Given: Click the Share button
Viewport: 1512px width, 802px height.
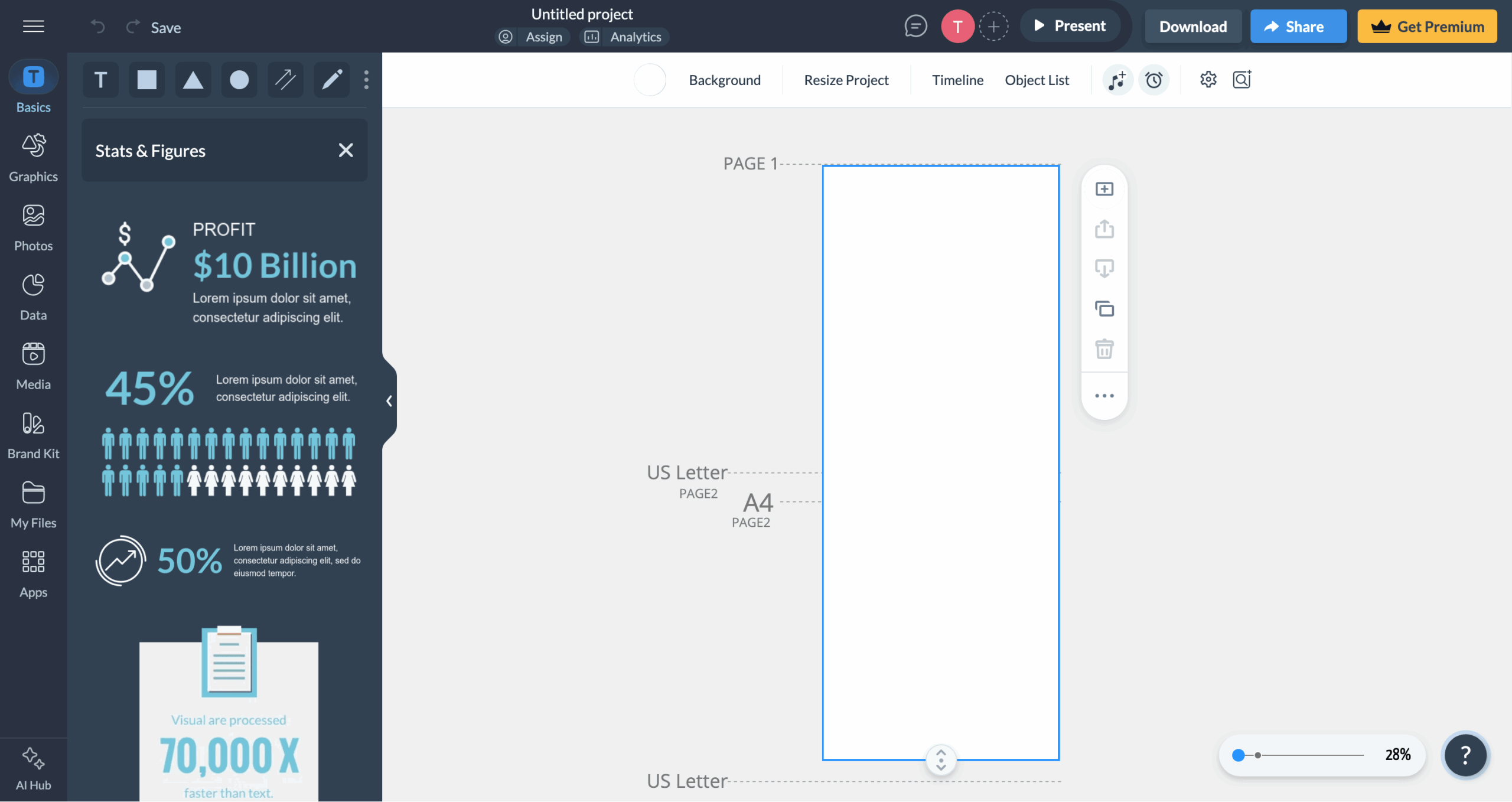Looking at the screenshot, I should click(x=1298, y=27).
